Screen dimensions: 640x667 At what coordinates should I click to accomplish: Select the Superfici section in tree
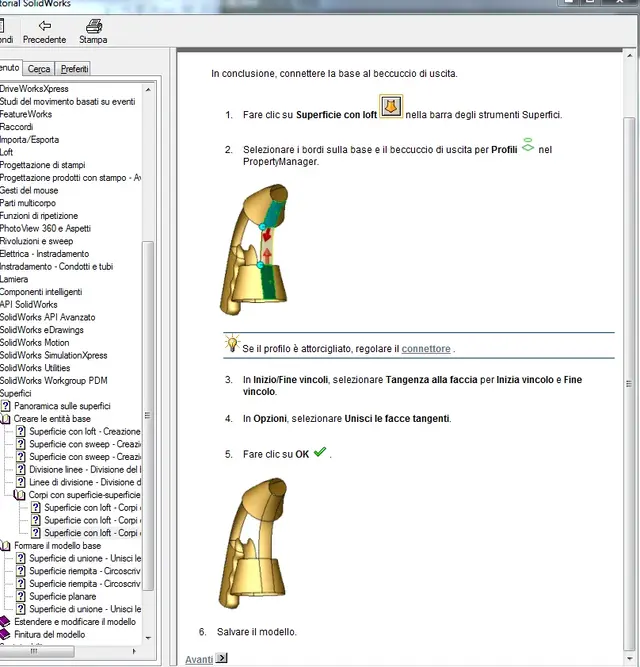tap(16, 393)
